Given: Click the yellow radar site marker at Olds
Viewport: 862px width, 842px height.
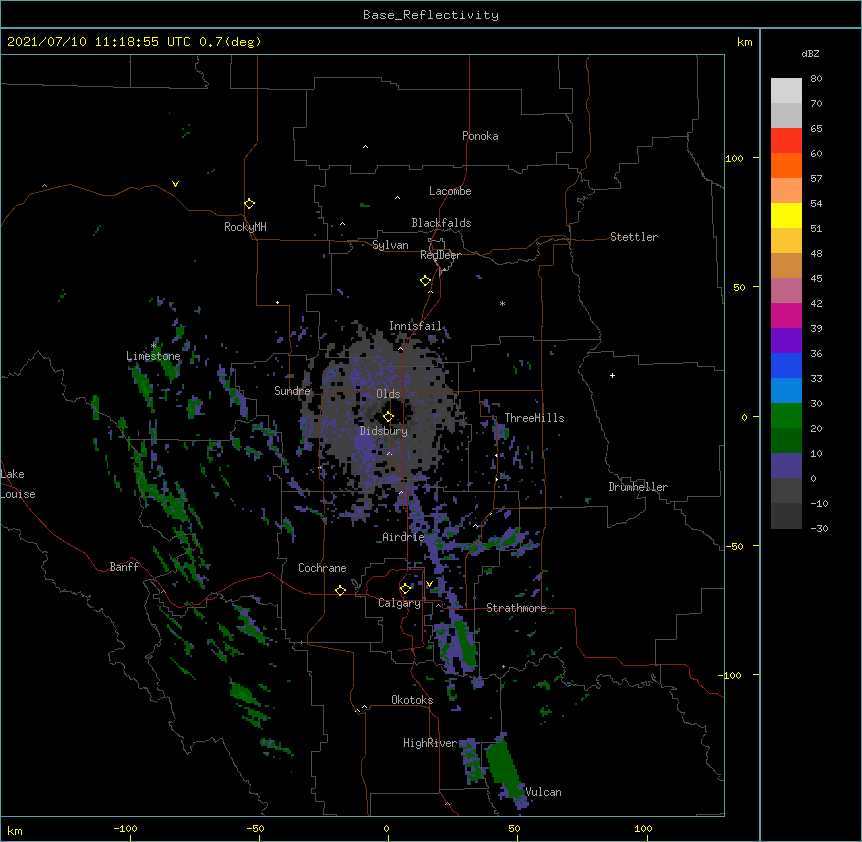Looking at the screenshot, I should click(388, 417).
